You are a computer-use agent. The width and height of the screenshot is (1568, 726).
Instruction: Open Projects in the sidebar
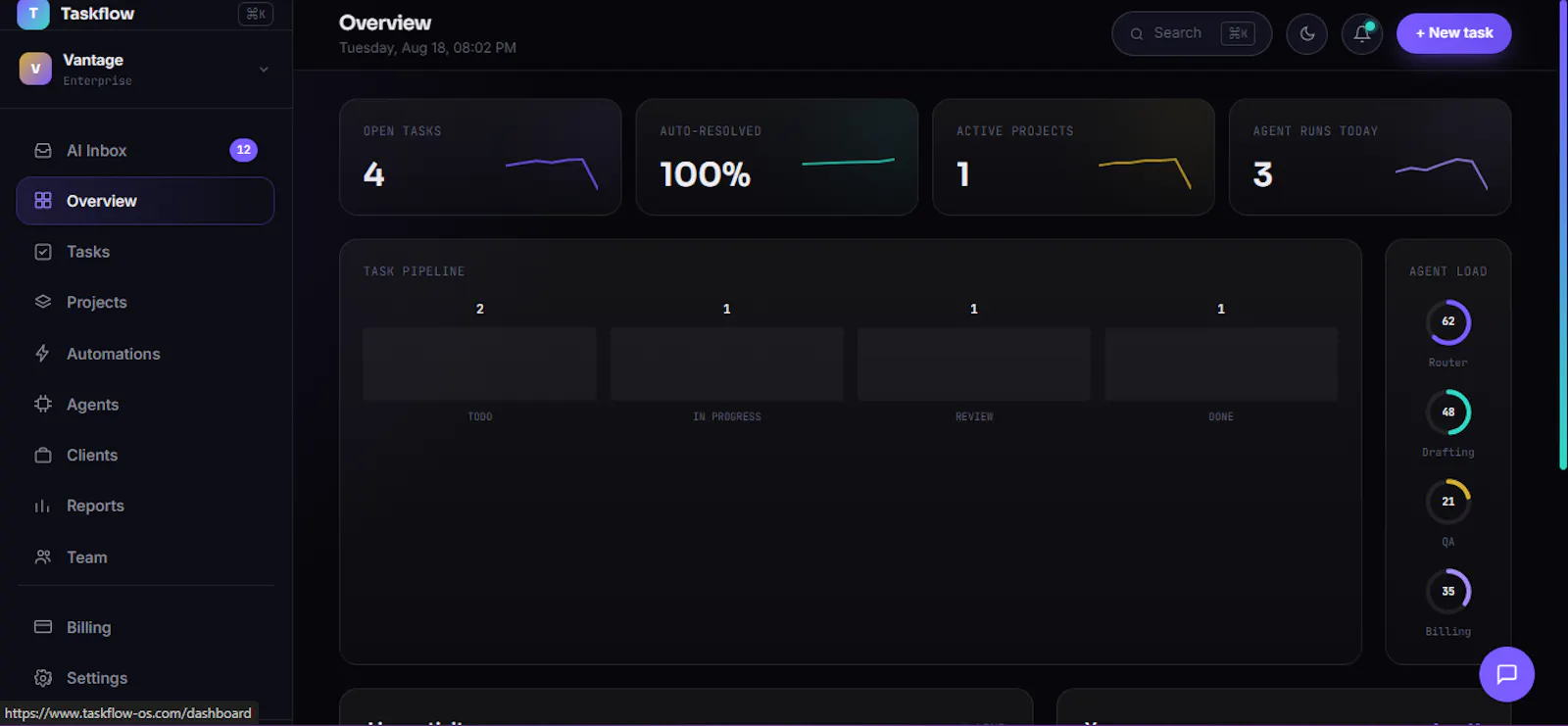coord(145,302)
